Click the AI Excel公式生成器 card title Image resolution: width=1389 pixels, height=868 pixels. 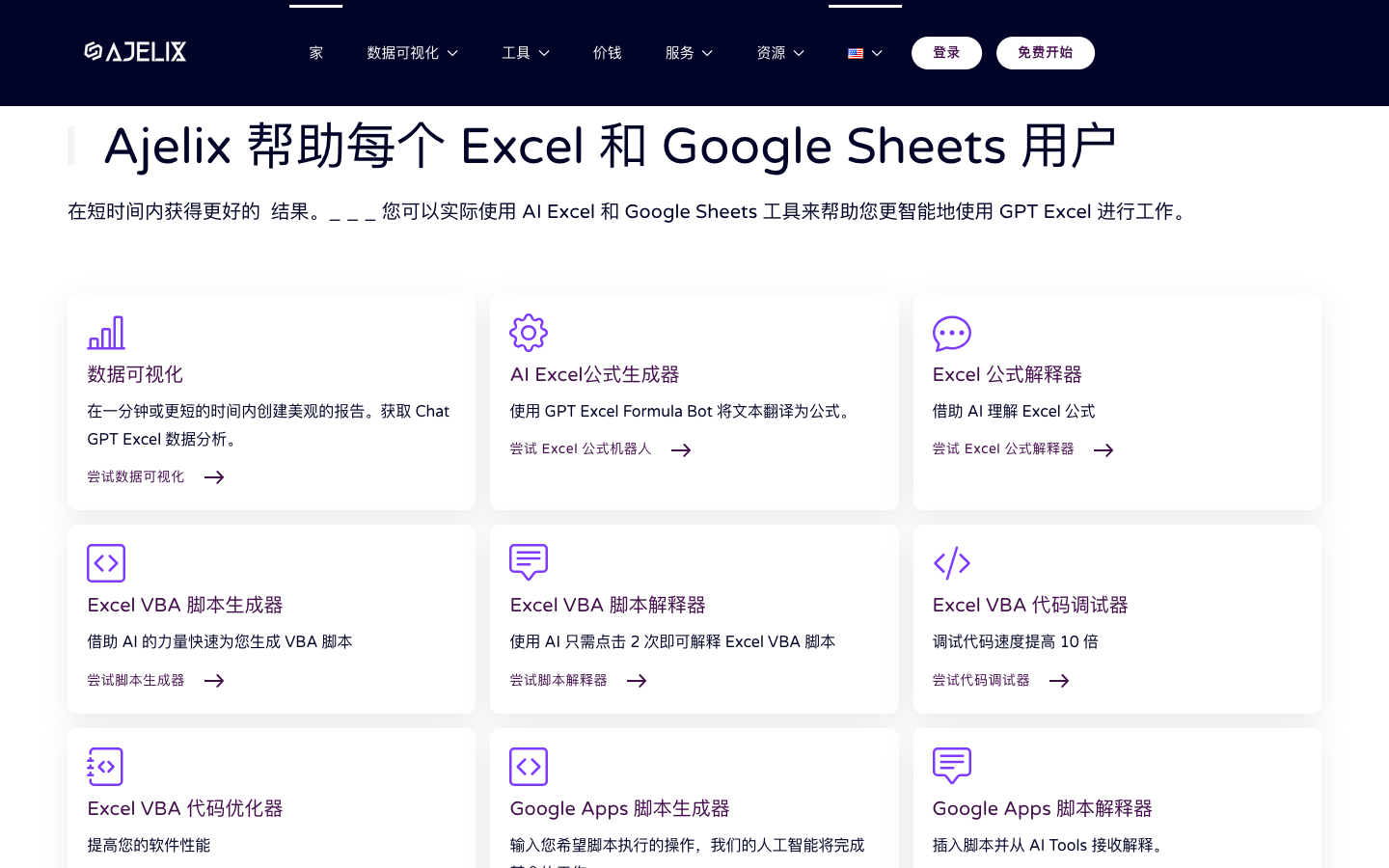click(x=594, y=374)
